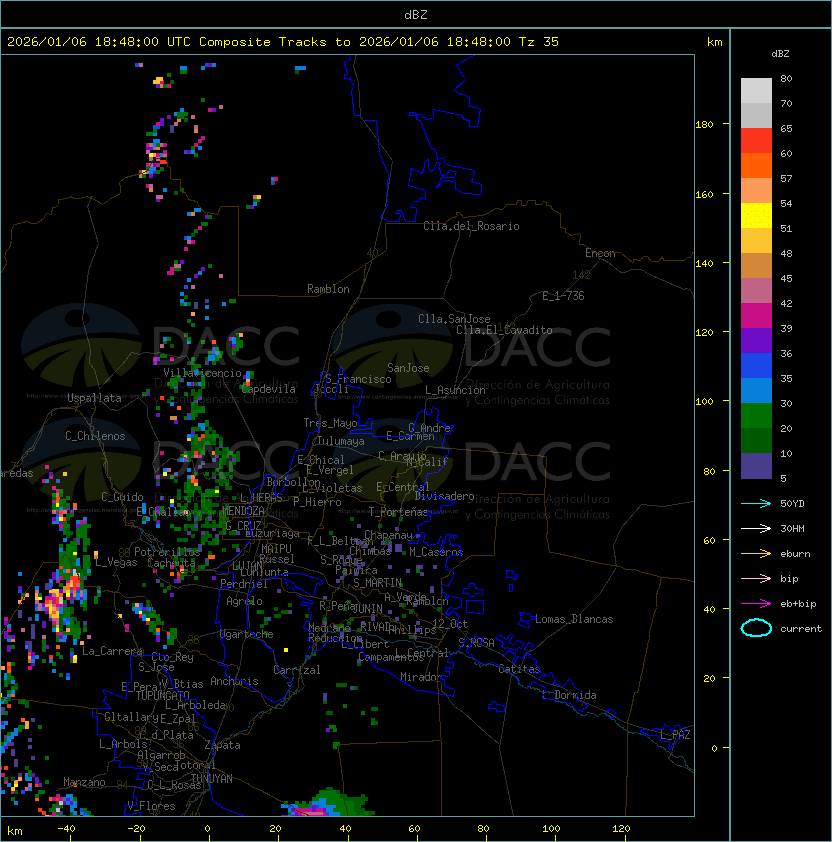Viewport: 832px width, 842px height.
Task: Click the 'Carrizal' map label
Action: 297,670
